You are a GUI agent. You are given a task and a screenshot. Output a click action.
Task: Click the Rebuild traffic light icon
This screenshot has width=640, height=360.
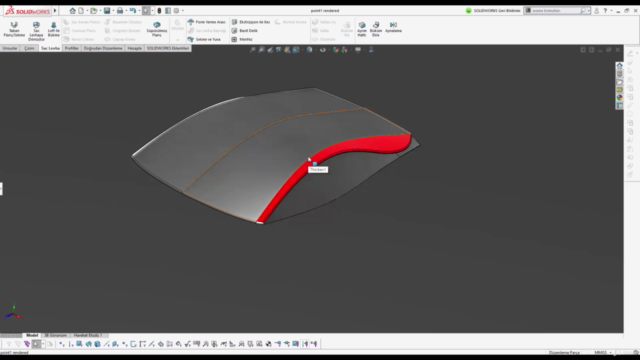[159, 11]
